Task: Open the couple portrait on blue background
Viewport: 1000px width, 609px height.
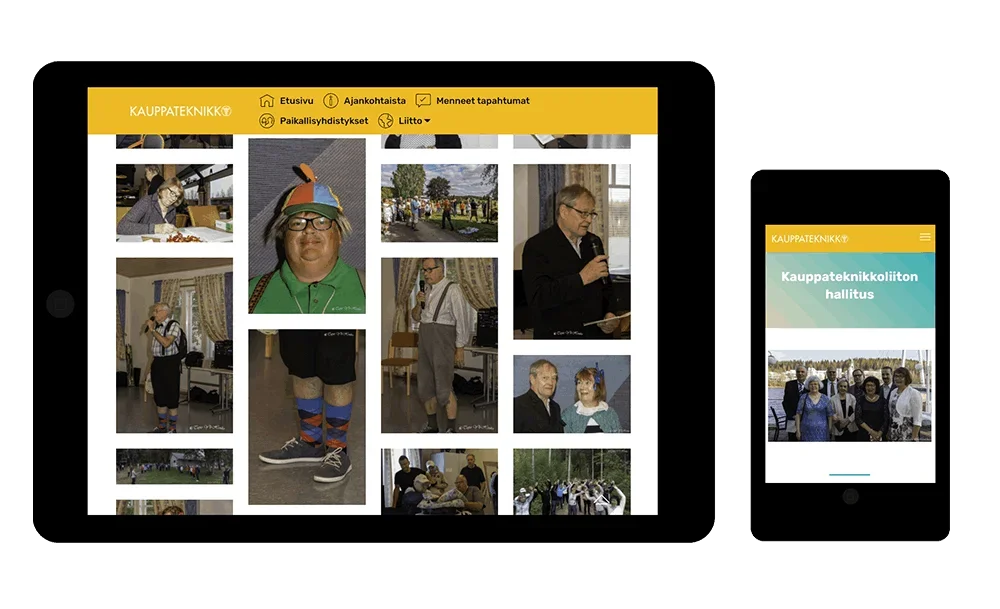Action: pyautogui.click(x=572, y=394)
